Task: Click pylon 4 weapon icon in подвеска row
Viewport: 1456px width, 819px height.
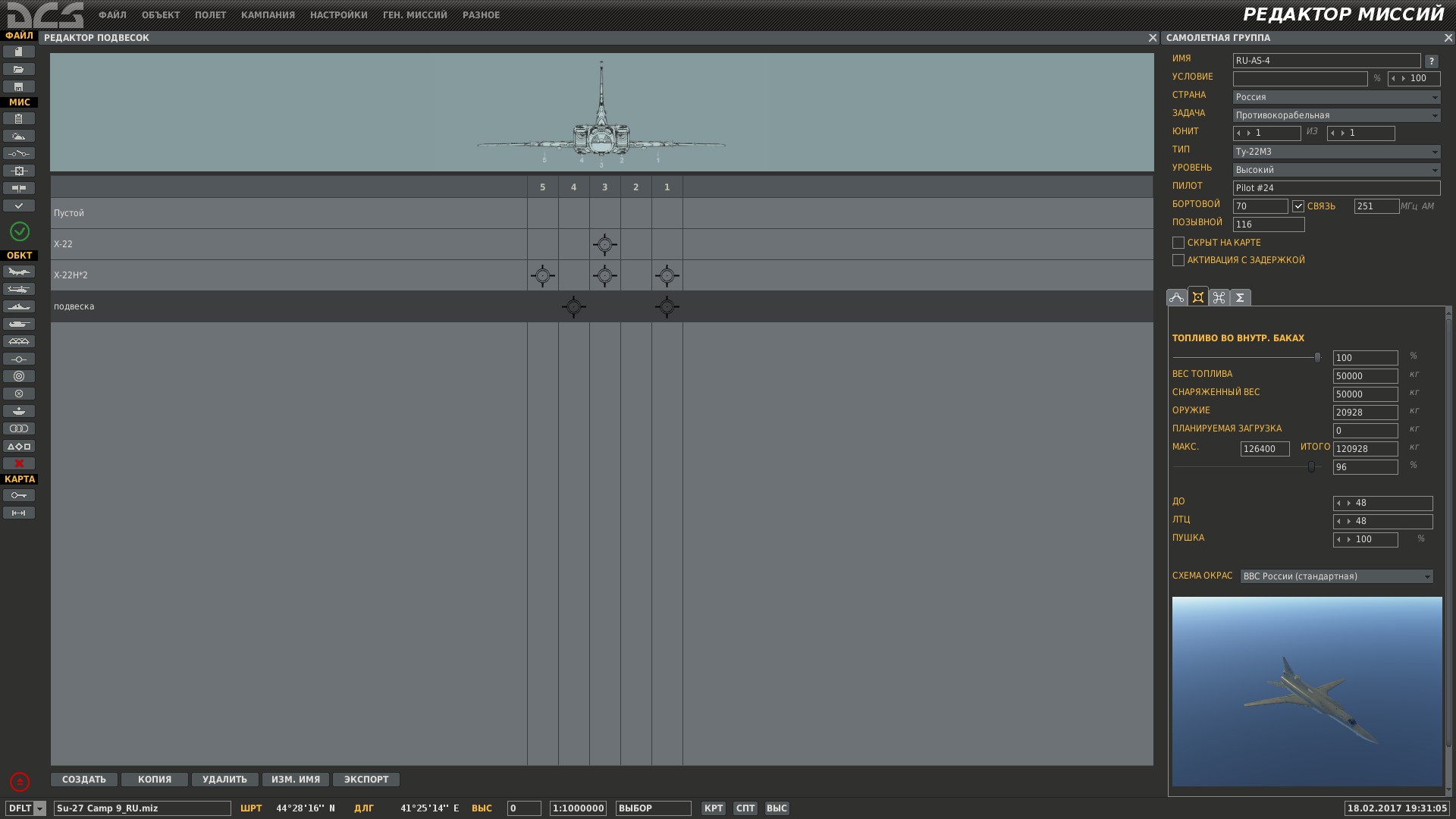Action: point(574,307)
